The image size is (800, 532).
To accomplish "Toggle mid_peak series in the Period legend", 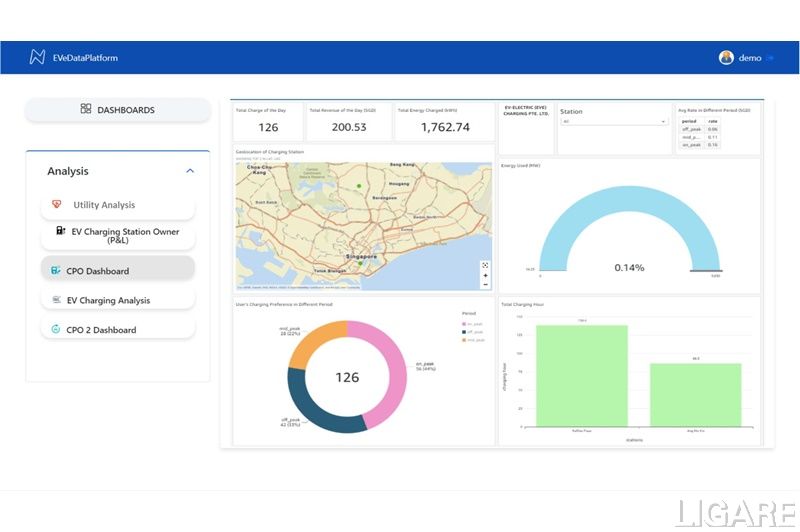I will click(x=470, y=340).
